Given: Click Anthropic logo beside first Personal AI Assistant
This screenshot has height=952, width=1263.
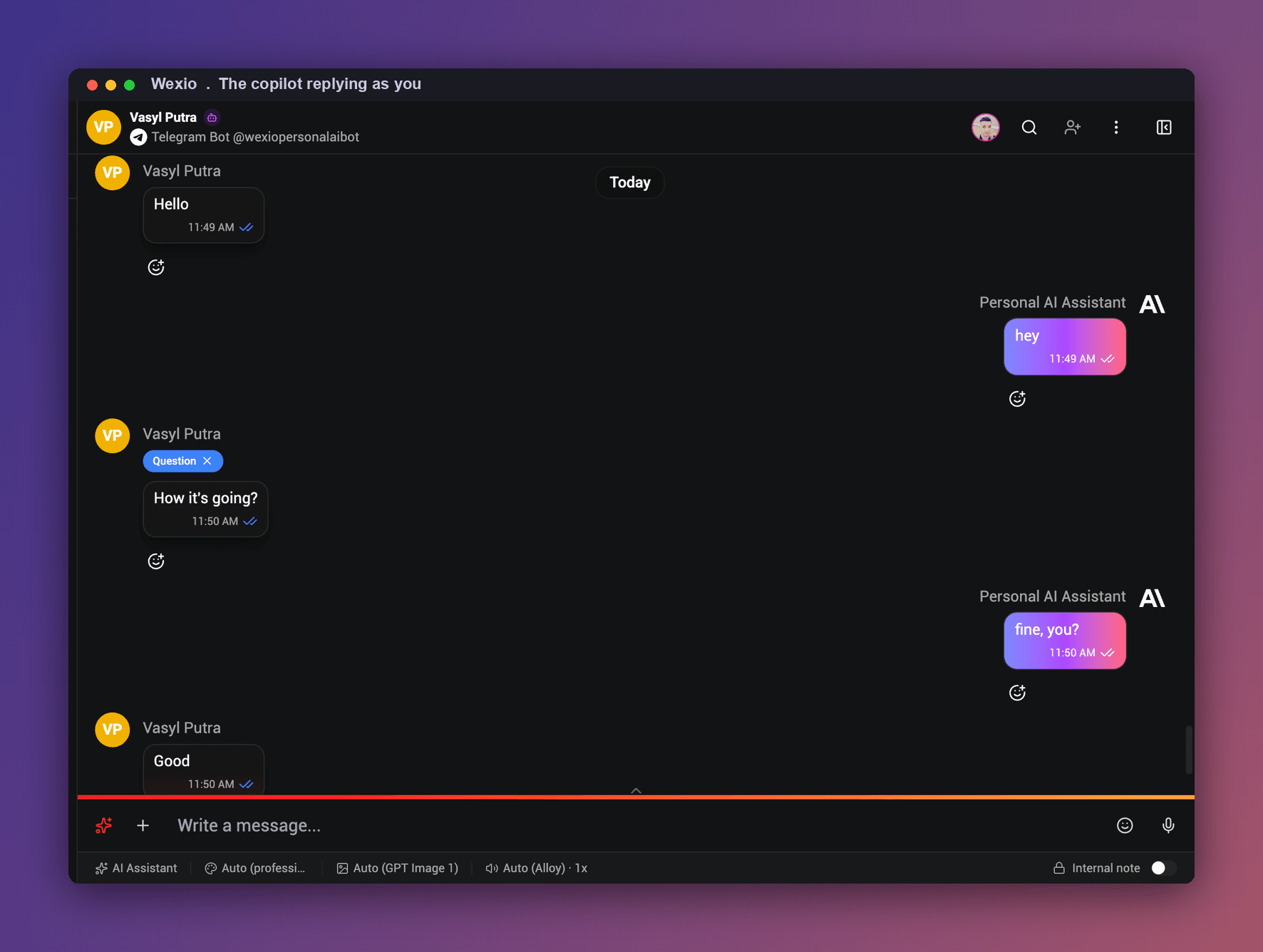Looking at the screenshot, I should [x=1152, y=304].
